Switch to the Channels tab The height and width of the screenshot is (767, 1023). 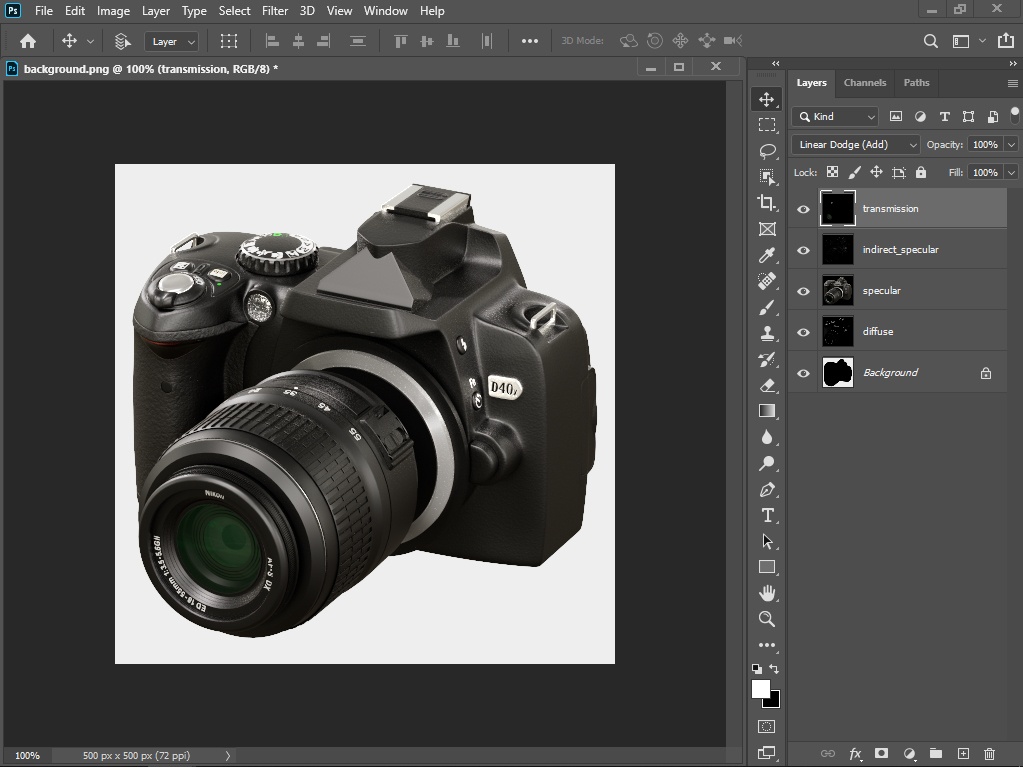864,83
